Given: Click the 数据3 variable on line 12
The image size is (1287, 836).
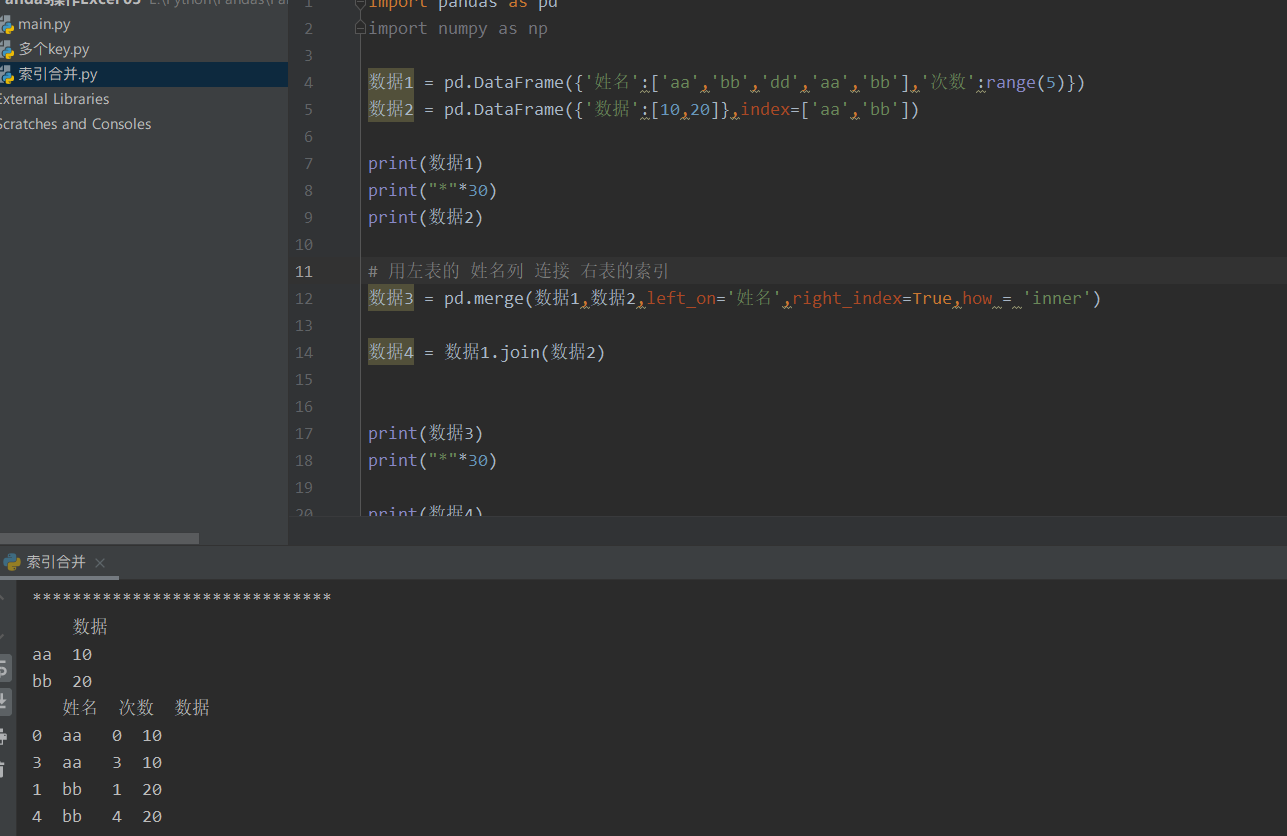Looking at the screenshot, I should coord(391,298).
